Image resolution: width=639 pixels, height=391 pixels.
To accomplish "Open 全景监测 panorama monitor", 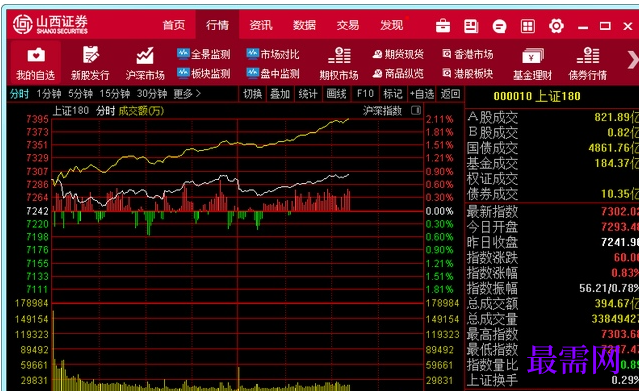I will pos(204,54).
